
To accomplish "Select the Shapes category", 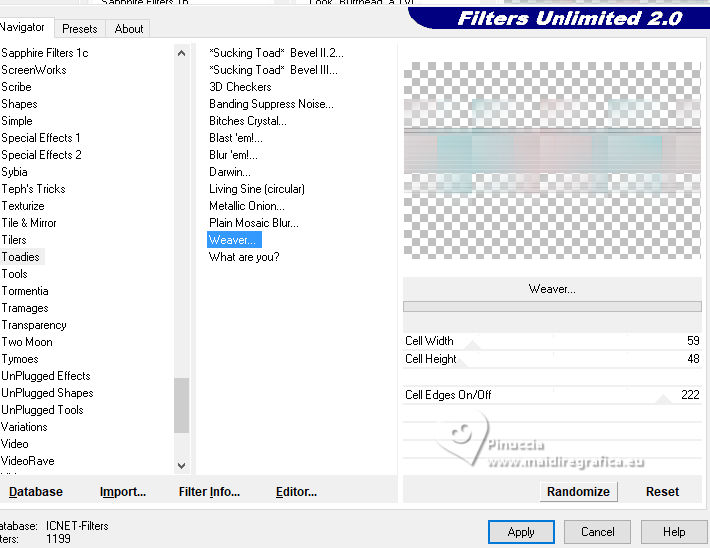I will tap(19, 104).
